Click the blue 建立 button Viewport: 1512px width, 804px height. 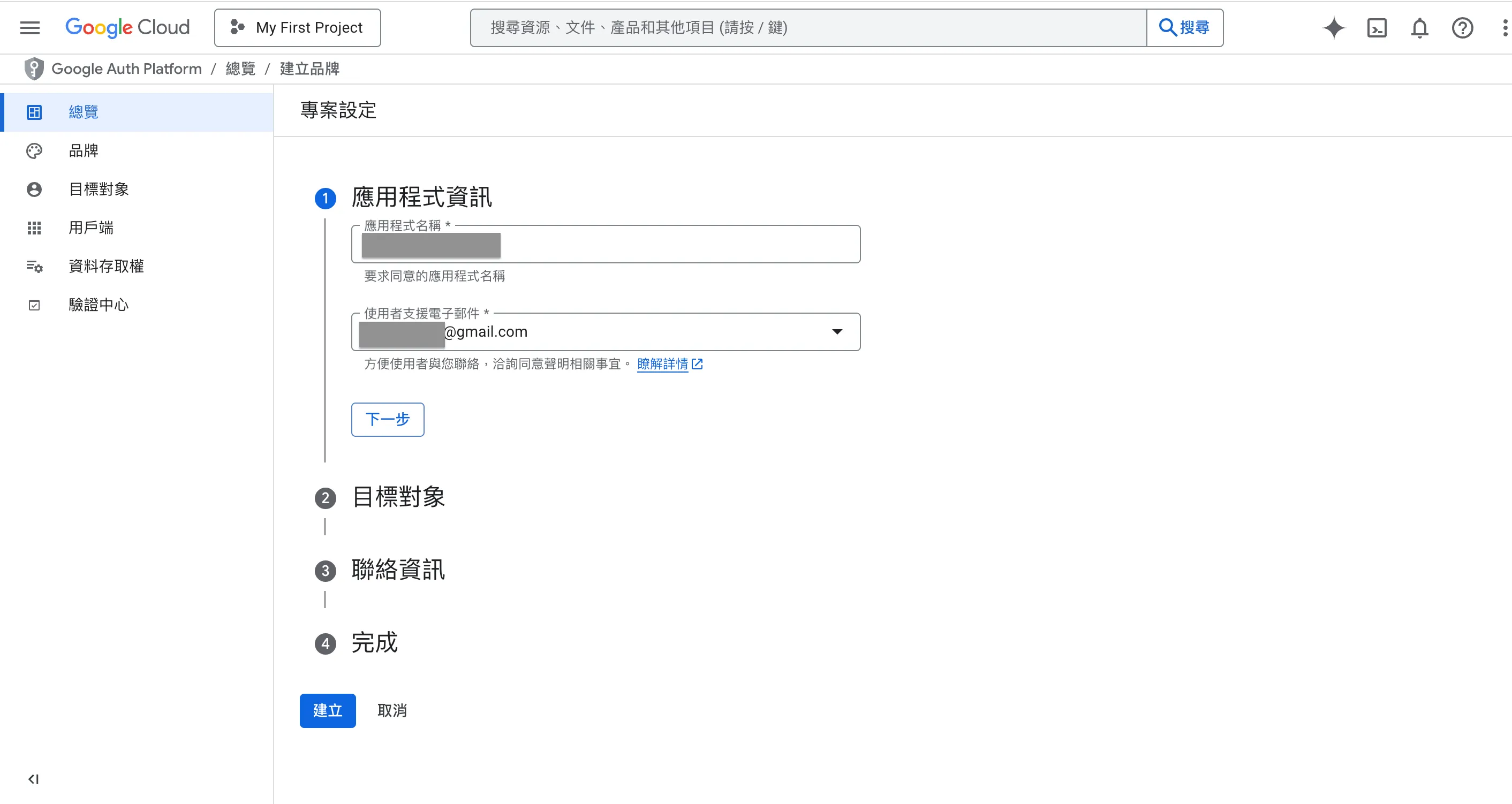328,710
